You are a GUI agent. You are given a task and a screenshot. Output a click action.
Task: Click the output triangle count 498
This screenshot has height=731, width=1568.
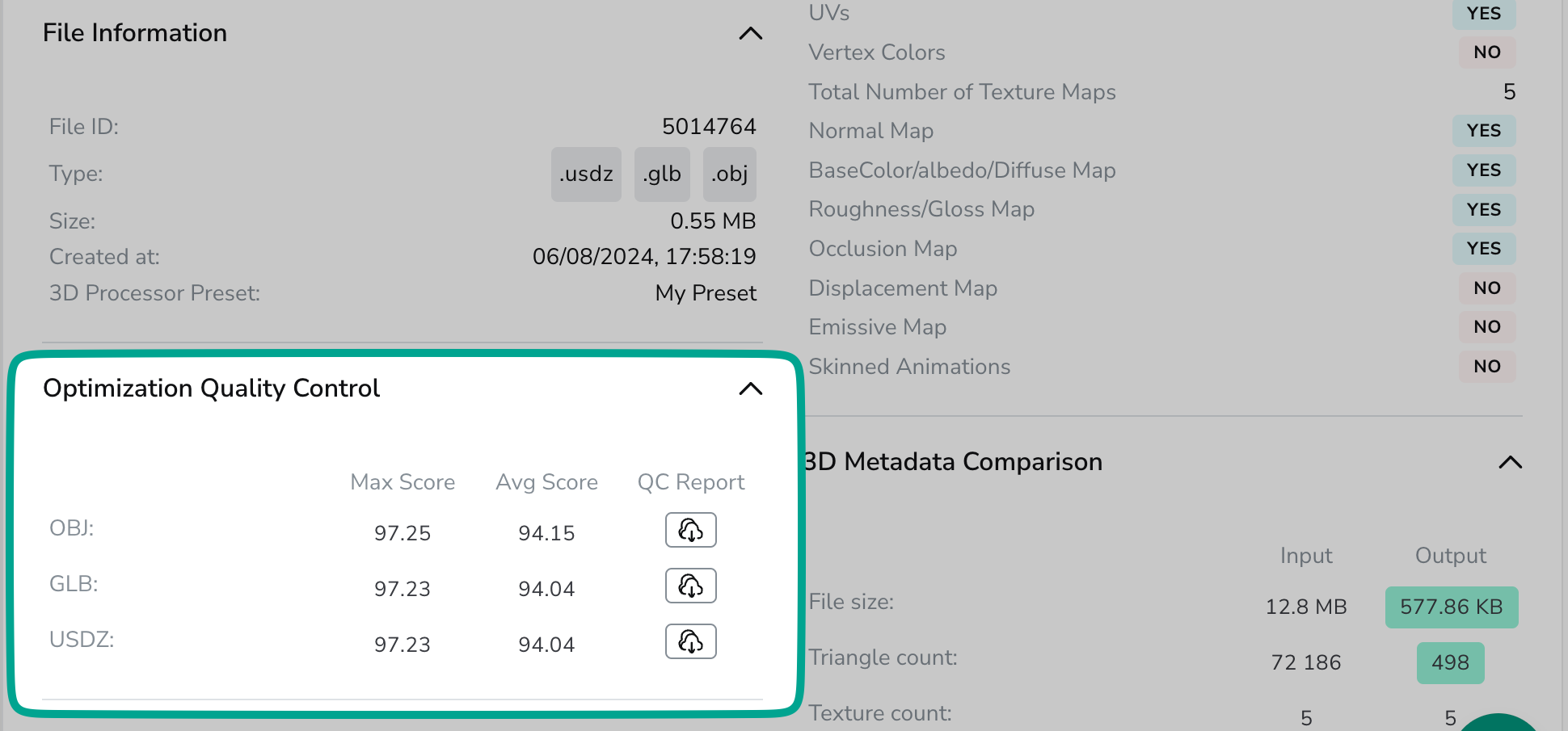click(x=1451, y=663)
